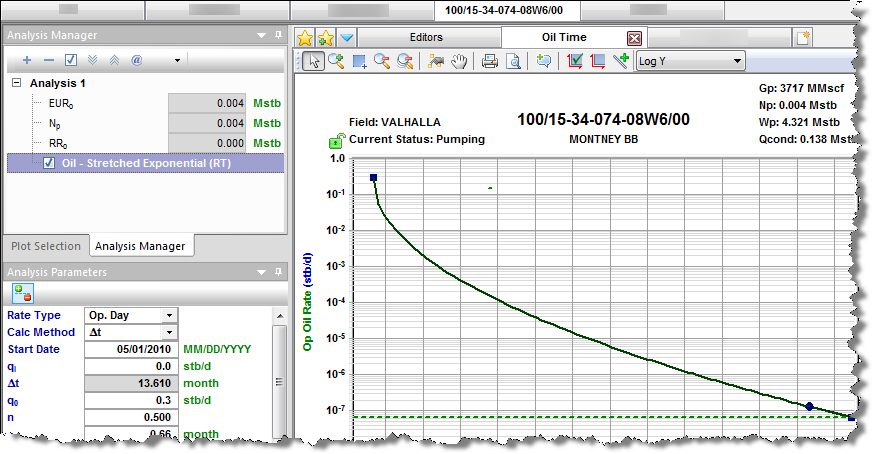Collapse the Analysis 1 tree node

(x=17, y=83)
